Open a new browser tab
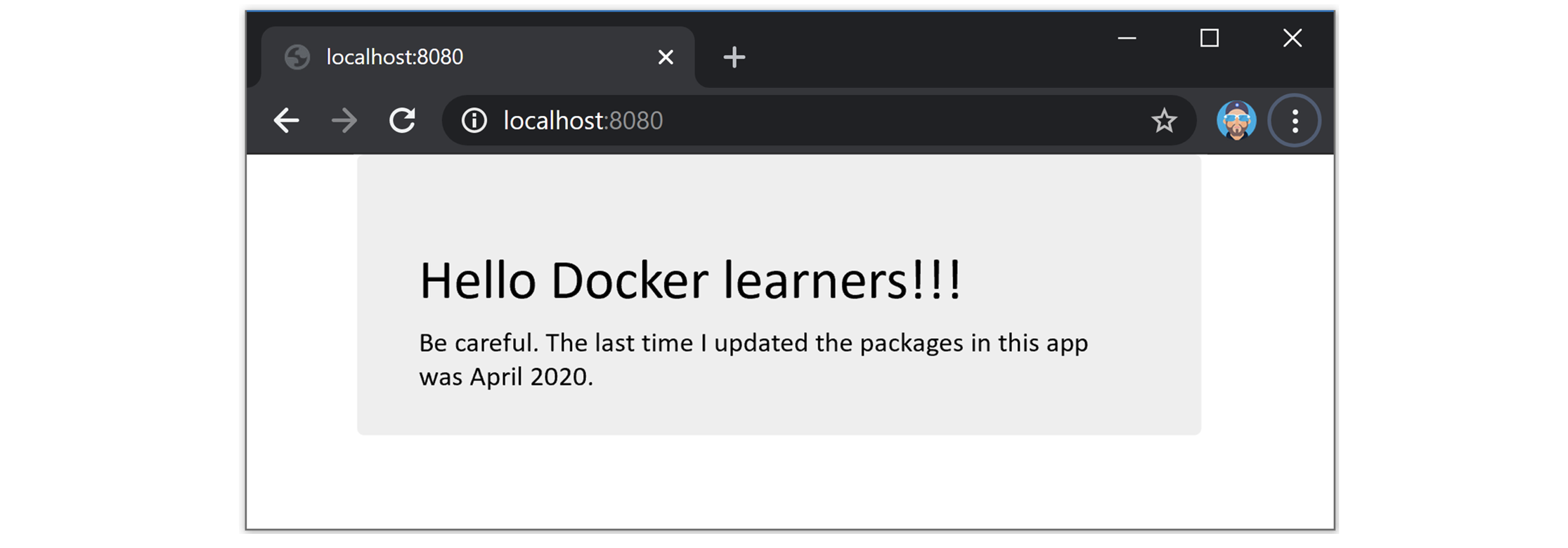Viewport: 1568px width, 548px height. point(734,57)
